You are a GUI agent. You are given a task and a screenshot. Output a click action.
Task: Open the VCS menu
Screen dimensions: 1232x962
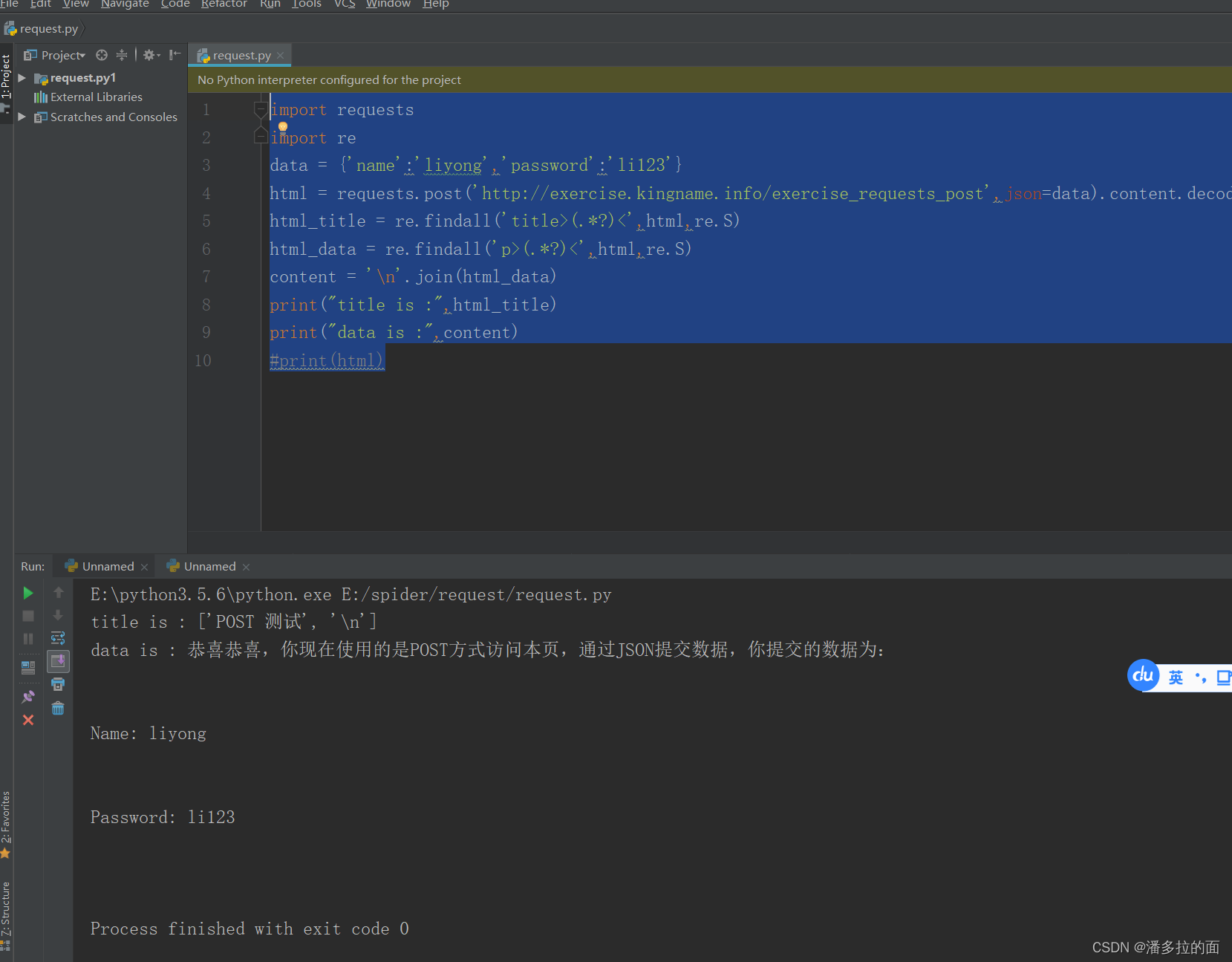[x=345, y=4]
